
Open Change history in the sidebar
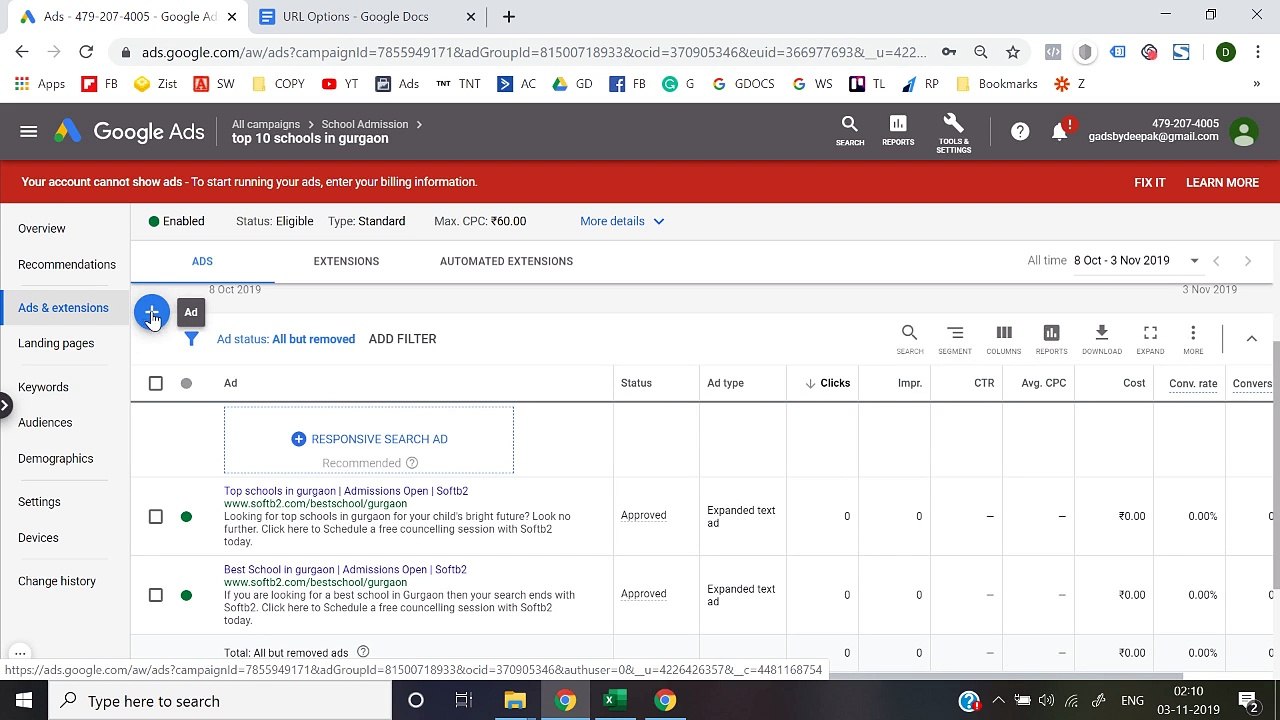pos(57,581)
